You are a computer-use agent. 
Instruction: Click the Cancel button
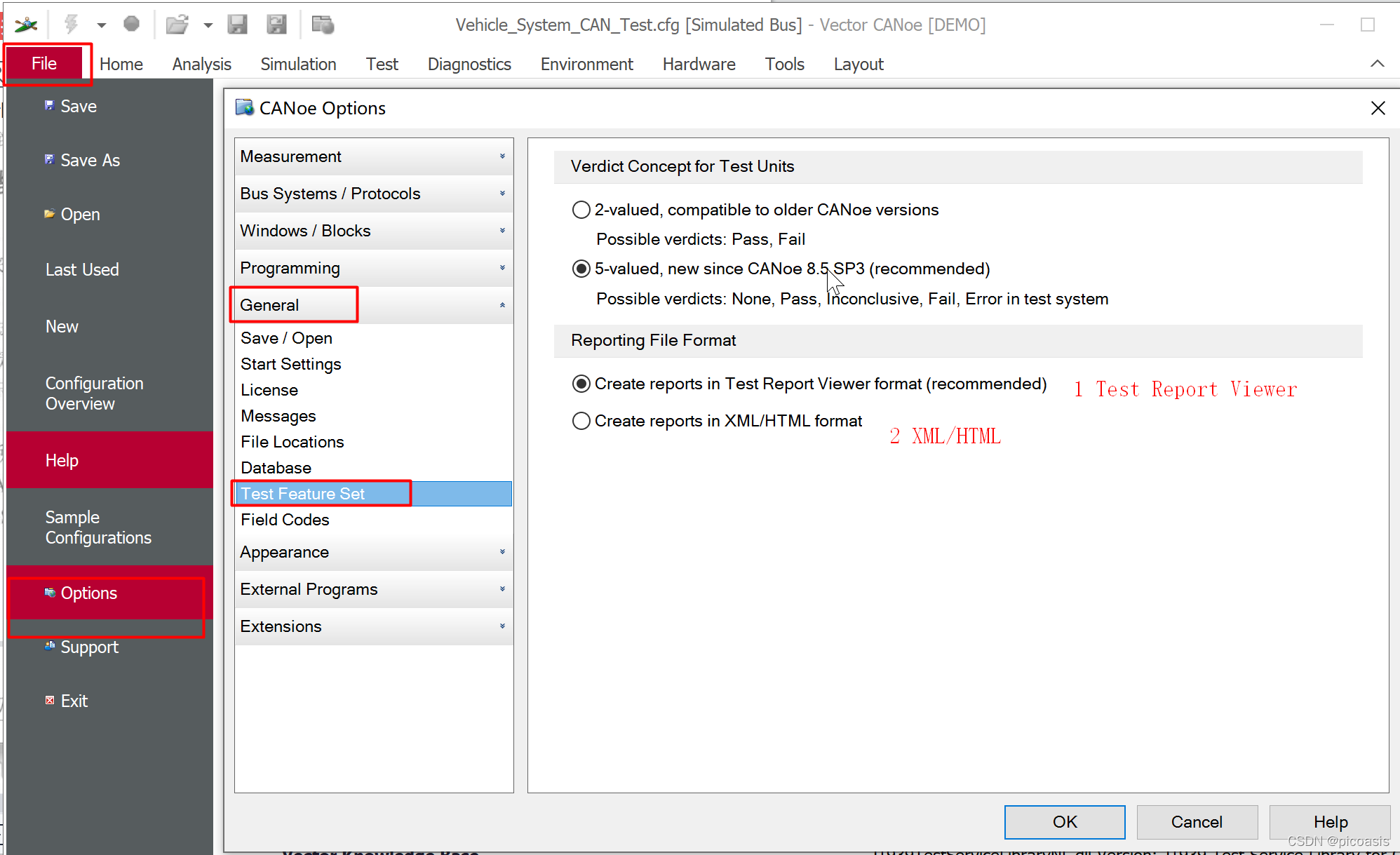1196,821
